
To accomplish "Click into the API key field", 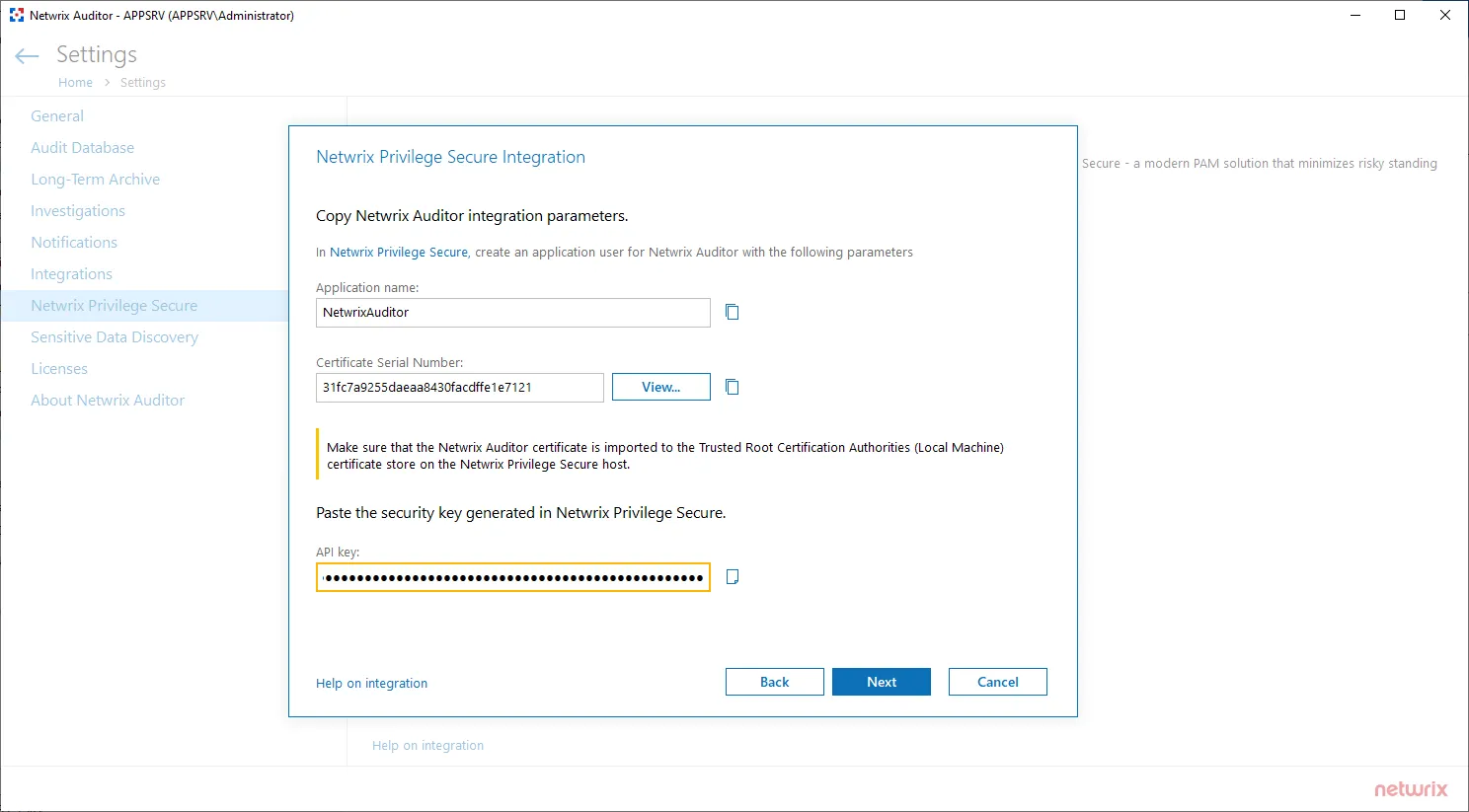I will click(513, 577).
